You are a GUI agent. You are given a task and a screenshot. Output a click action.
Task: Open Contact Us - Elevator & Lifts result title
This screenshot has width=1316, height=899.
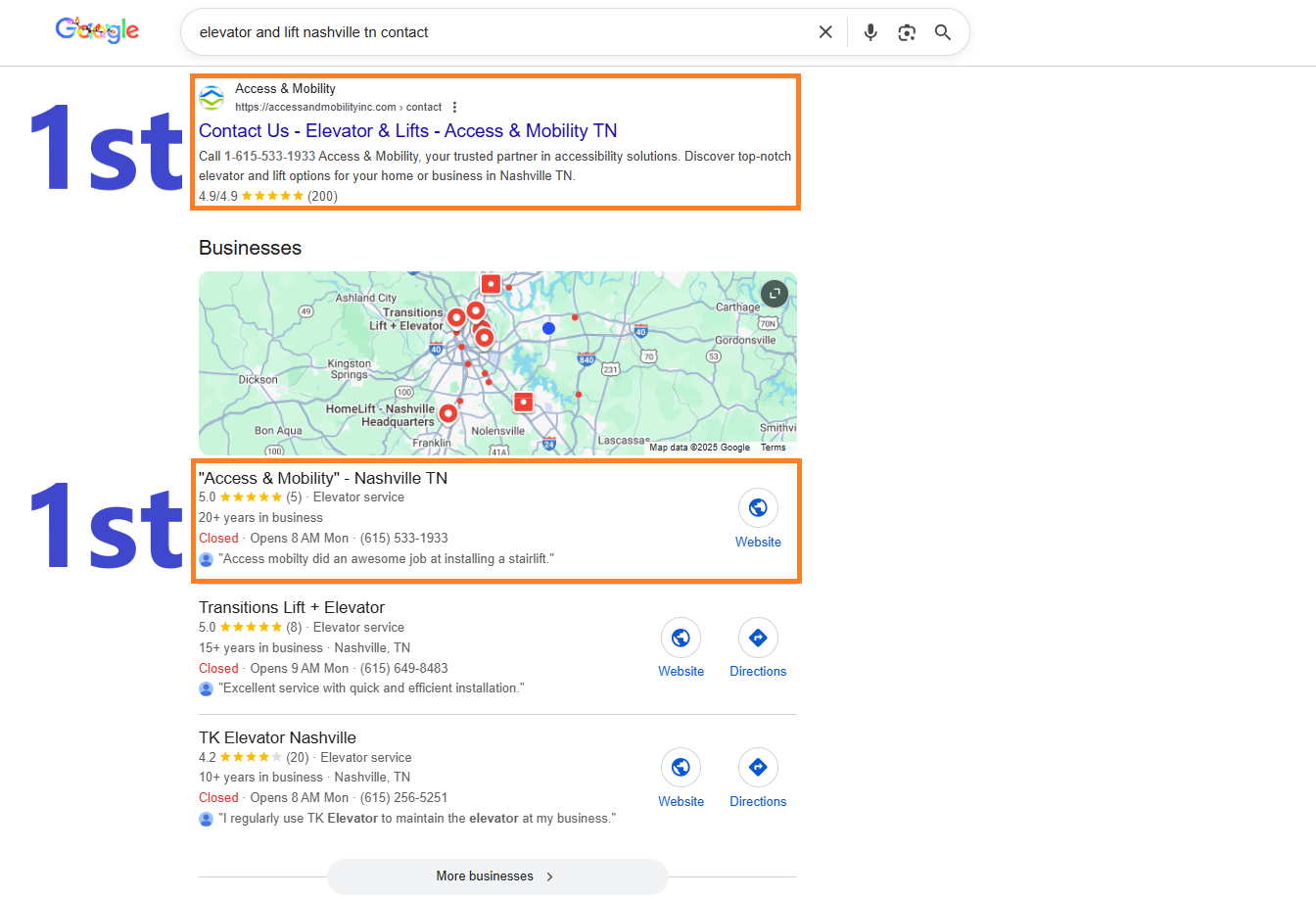[x=407, y=131]
